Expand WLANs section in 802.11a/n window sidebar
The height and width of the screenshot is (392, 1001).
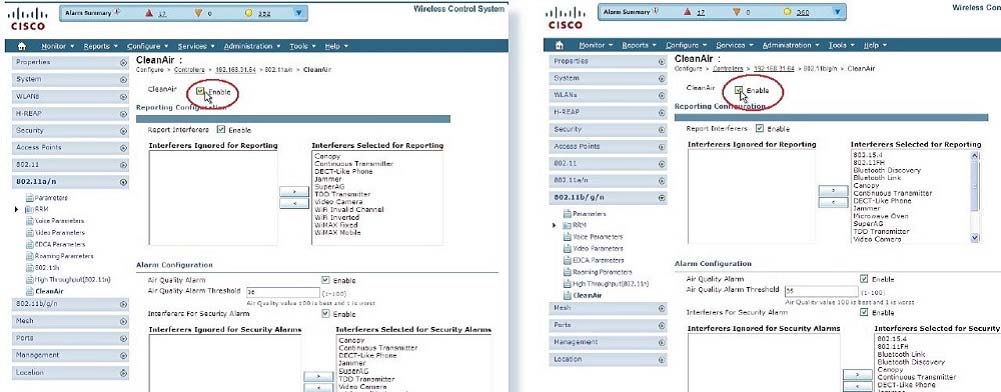click(123, 97)
